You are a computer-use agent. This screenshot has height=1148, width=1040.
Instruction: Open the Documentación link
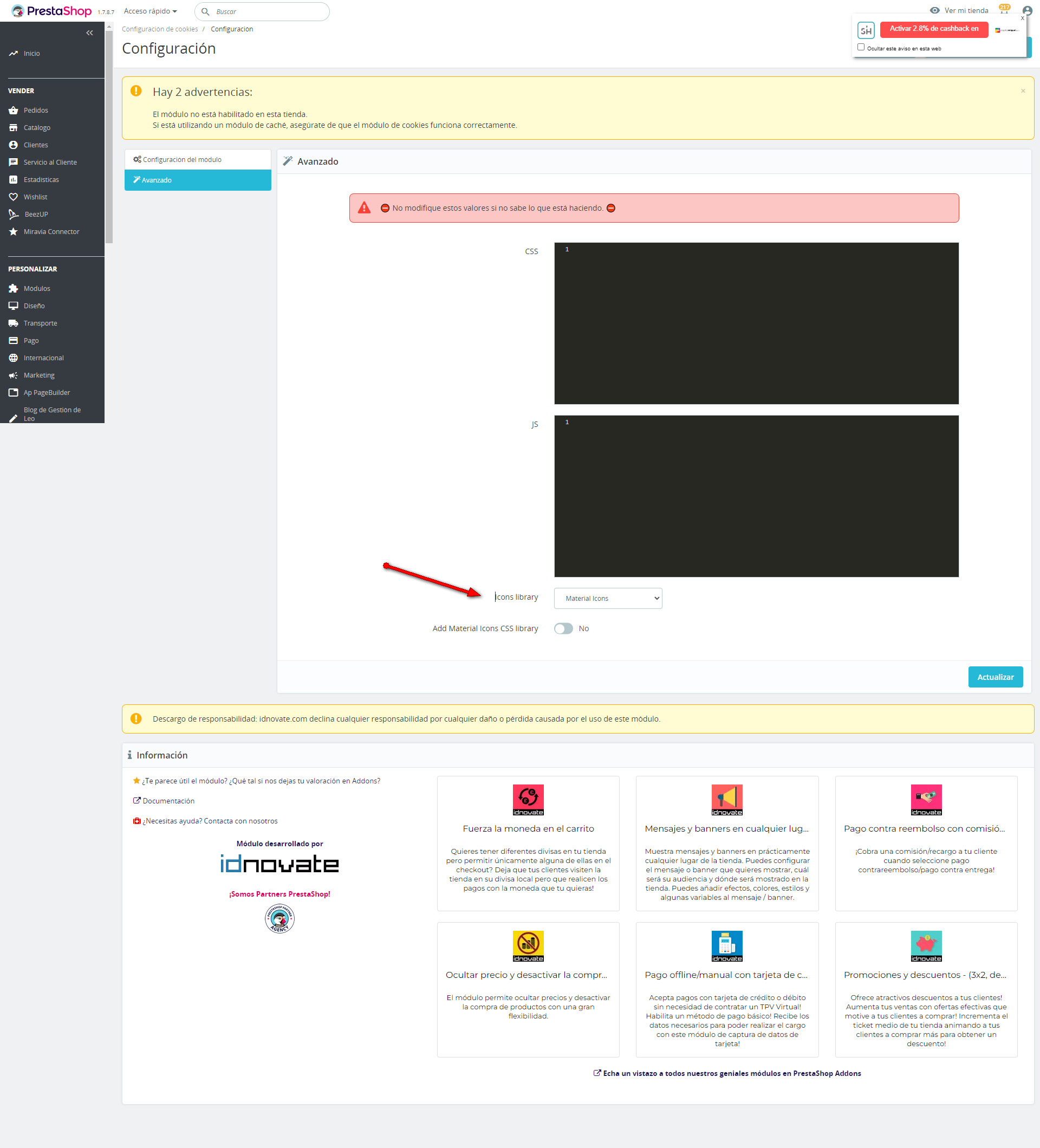coord(168,801)
